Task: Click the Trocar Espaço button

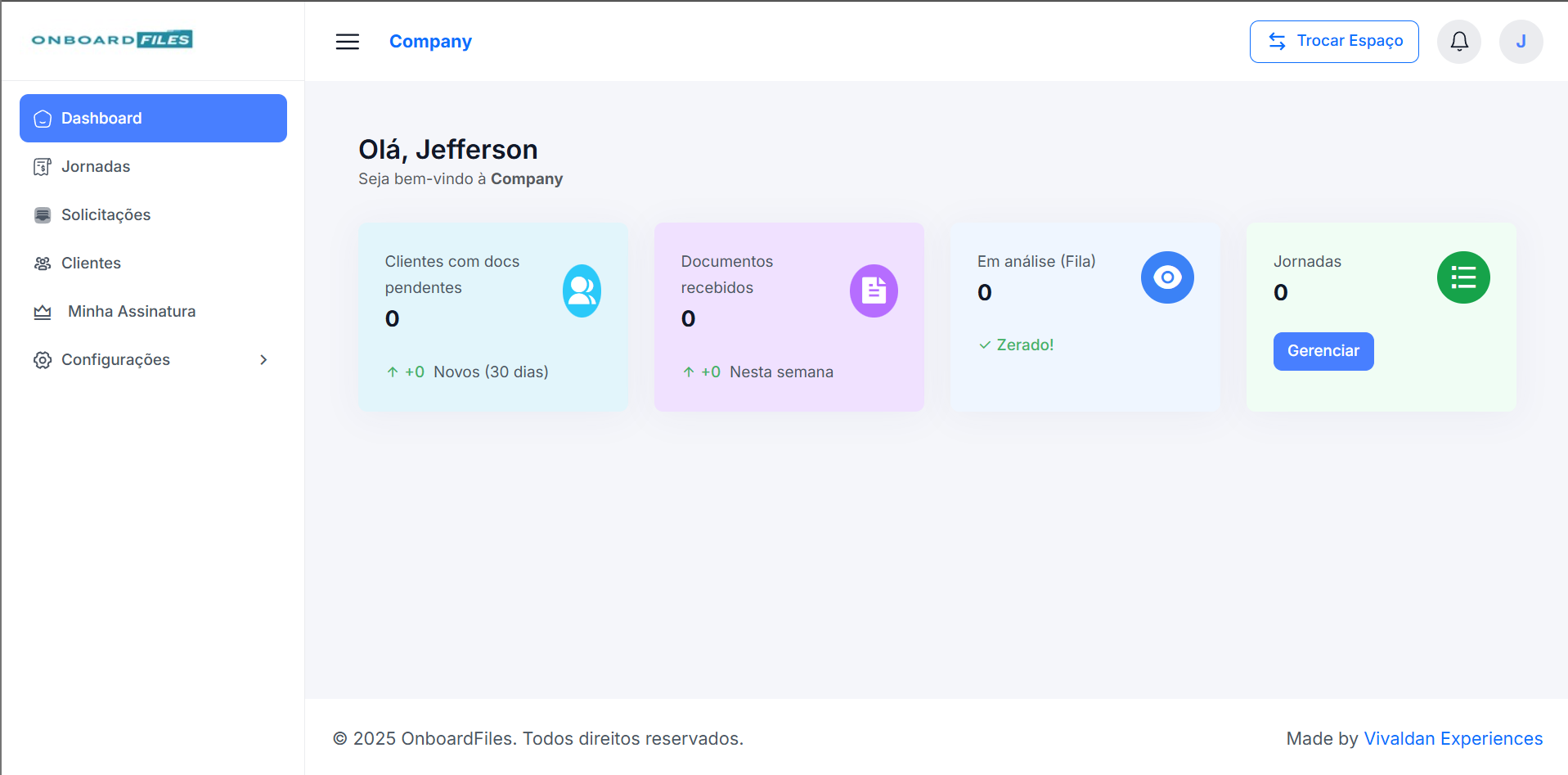Action: point(1333,42)
